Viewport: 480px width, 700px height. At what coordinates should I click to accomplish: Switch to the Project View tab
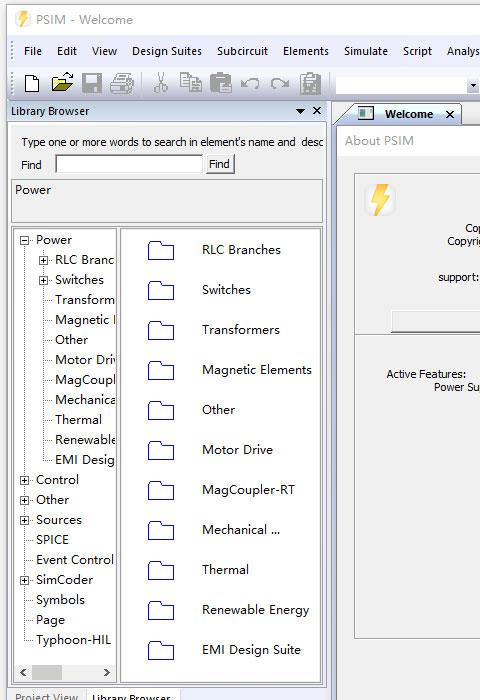46,696
